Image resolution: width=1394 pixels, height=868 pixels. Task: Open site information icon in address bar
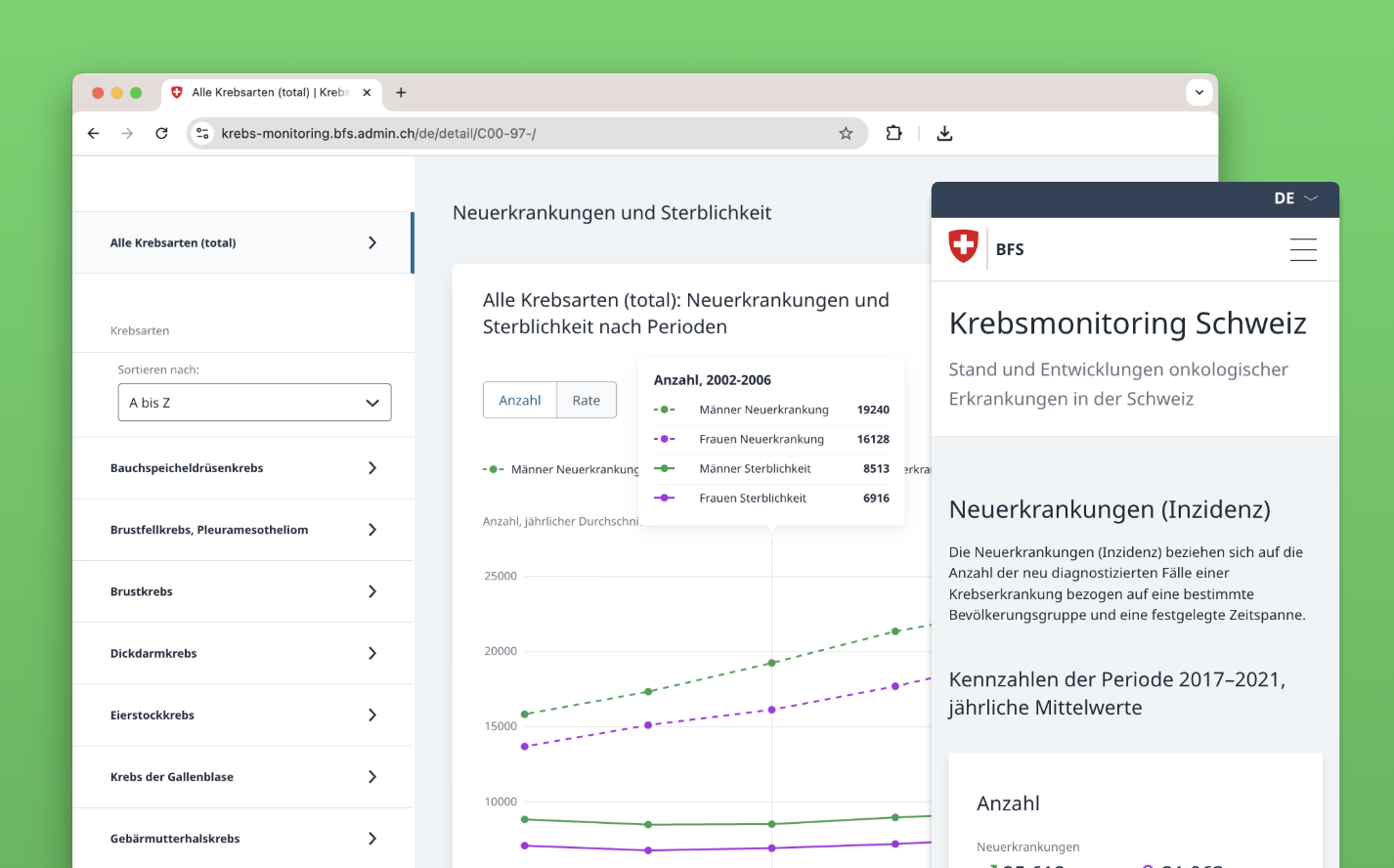pos(202,134)
